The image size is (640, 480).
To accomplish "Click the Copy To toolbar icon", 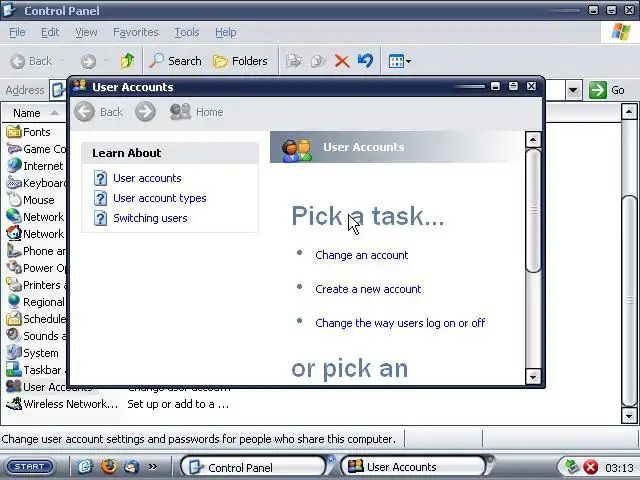I will 318,61.
